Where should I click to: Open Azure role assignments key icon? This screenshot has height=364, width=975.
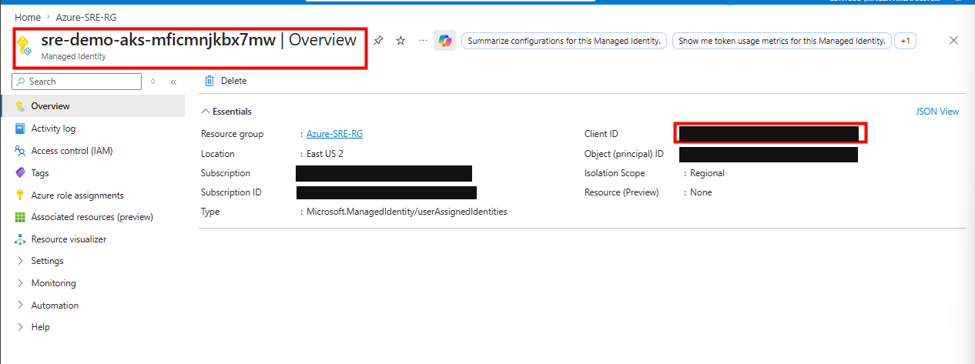[20, 195]
